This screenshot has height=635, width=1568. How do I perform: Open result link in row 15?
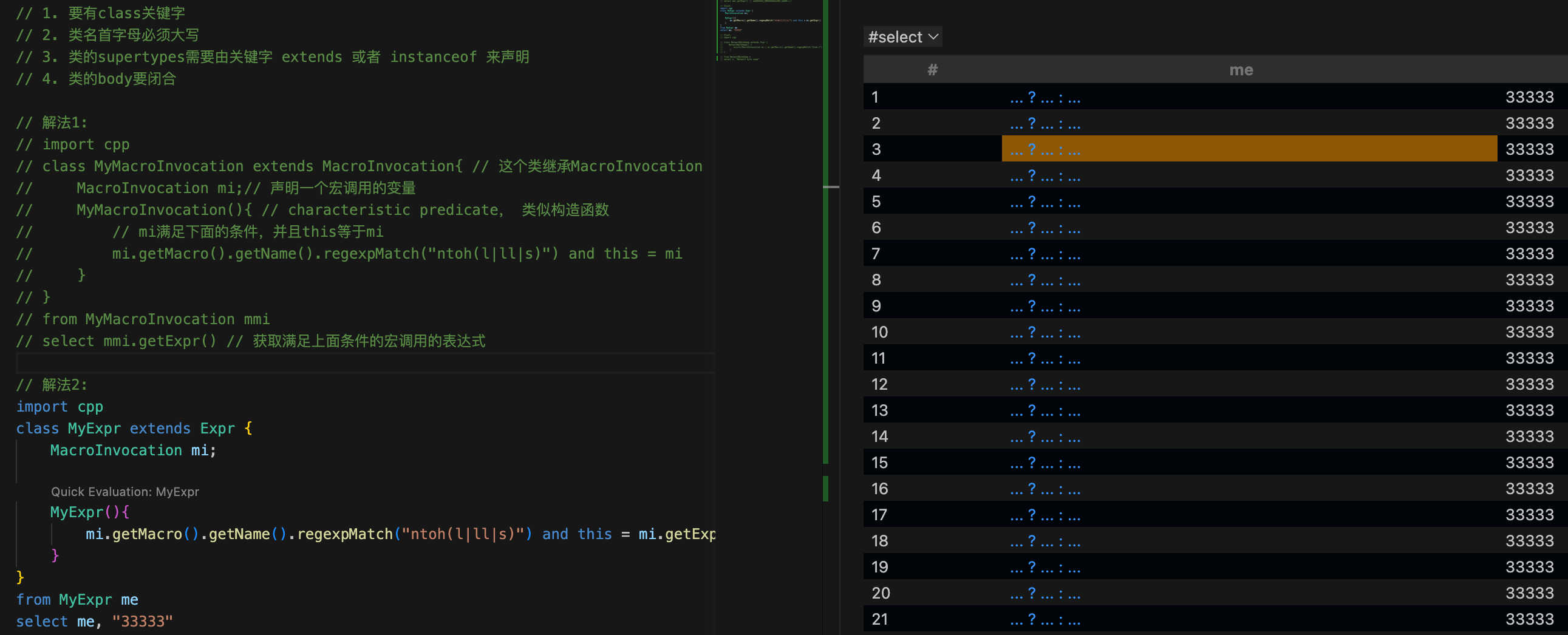[x=1045, y=463]
